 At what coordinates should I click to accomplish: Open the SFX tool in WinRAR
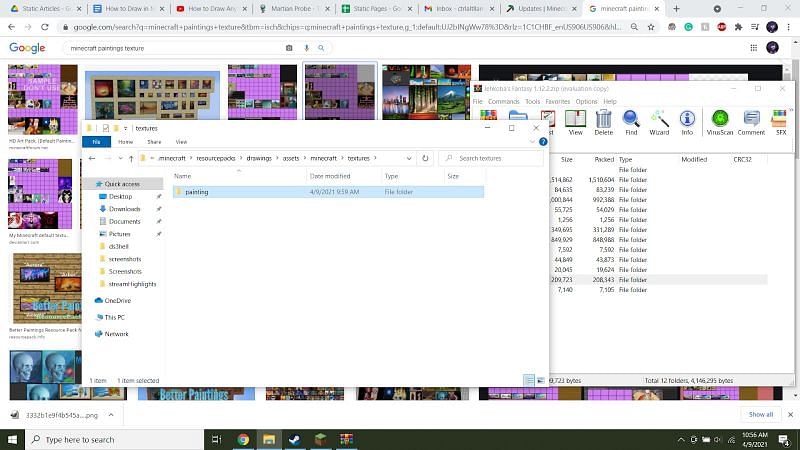[x=781, y=121]
